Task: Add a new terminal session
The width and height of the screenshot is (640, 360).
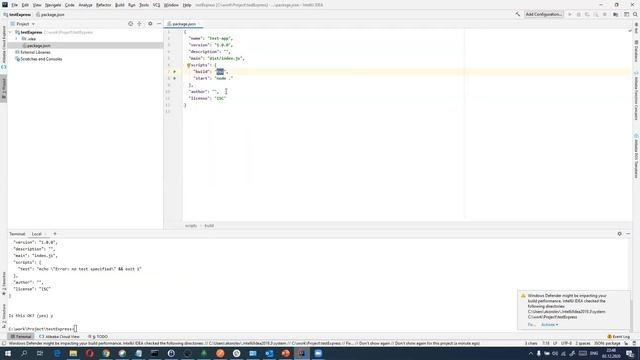Action: click(x=55, y=234)
